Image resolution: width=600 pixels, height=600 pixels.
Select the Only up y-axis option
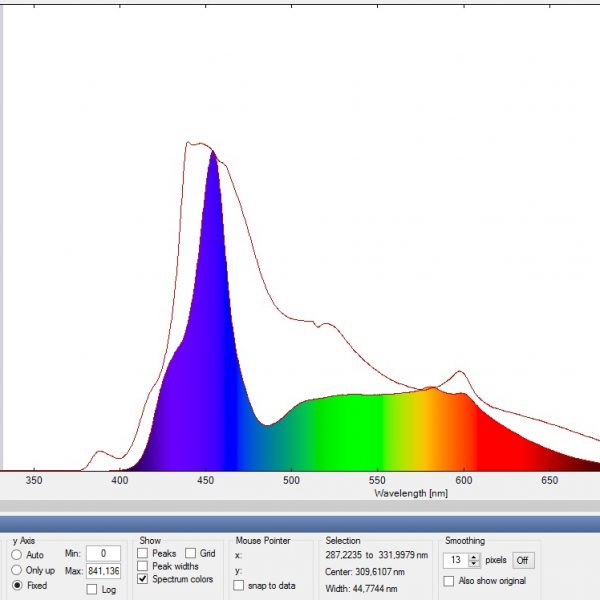pyautogui.click(x=16, y=570)
